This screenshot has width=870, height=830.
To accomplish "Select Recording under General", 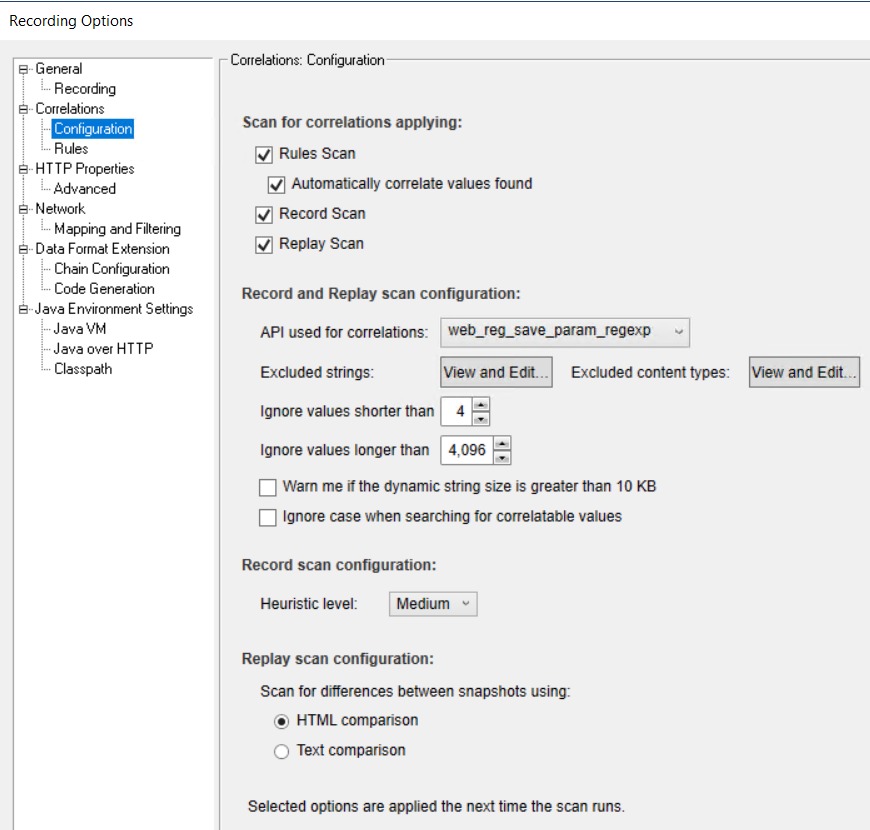I will 84,89.
